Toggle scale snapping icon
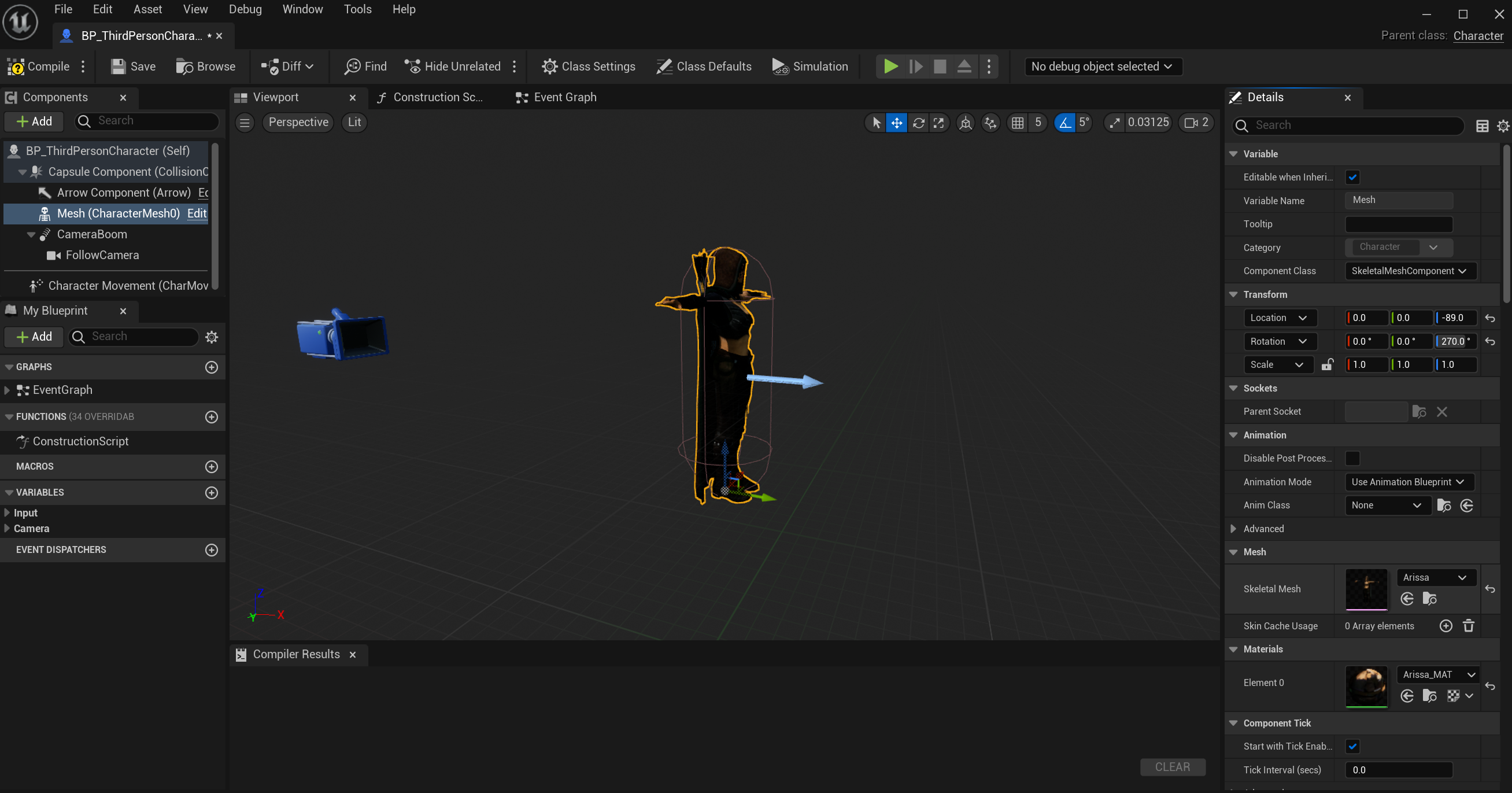Screen dimensions: 1512x793 coord(1114,123)
